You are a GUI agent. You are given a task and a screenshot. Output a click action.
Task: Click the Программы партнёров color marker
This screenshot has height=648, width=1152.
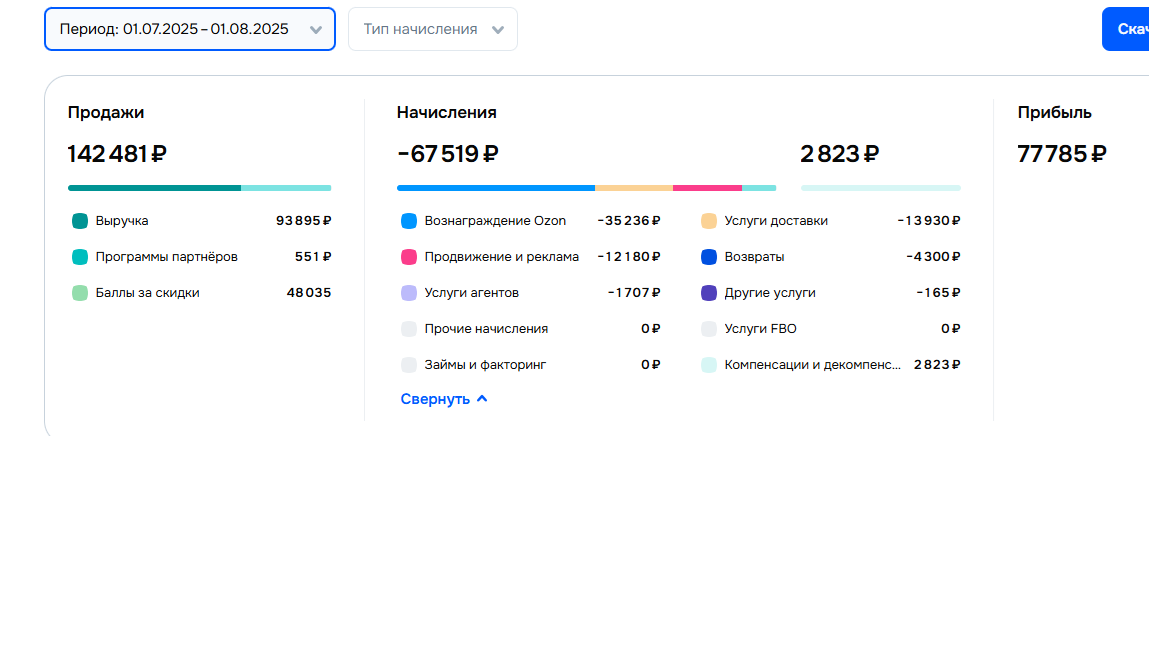[x=80, y=257]
